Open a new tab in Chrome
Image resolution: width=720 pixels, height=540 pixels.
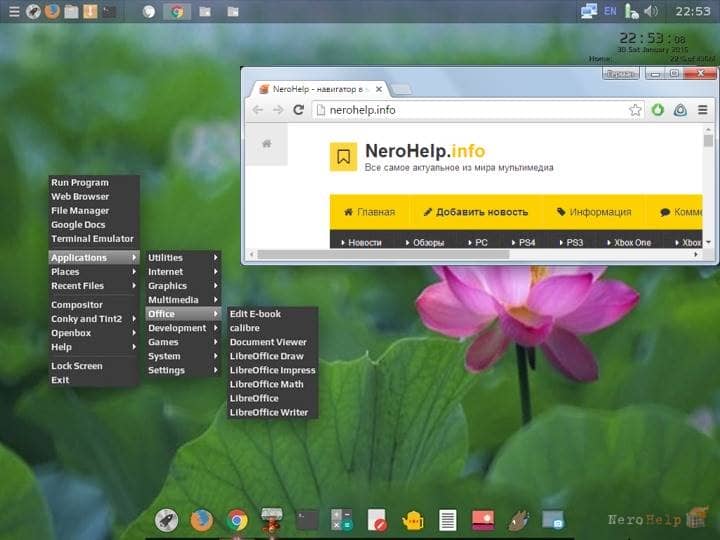pos(402,90)
